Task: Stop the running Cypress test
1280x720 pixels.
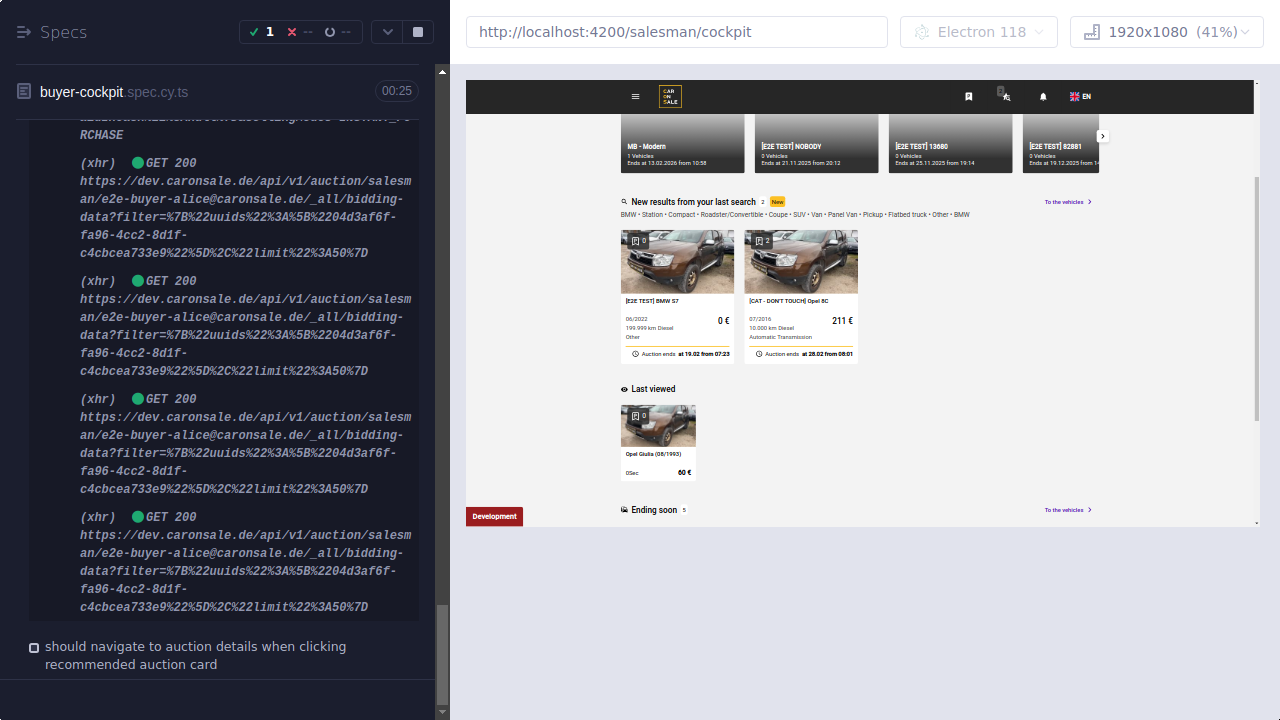Action: [416, 31]
